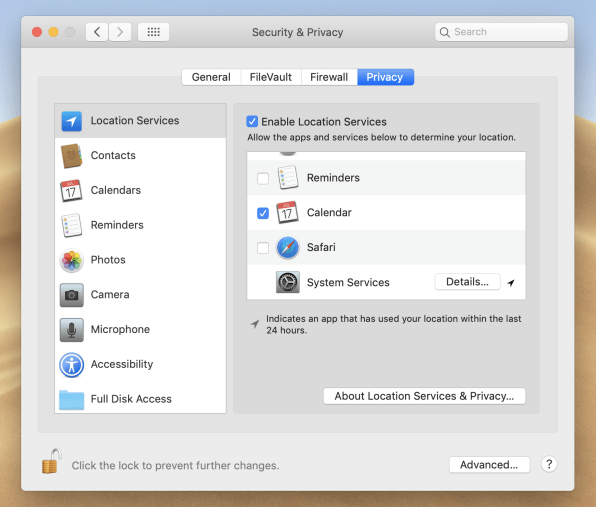
Task: Click the magnifying glass in search field
Action: pos(444,32)
